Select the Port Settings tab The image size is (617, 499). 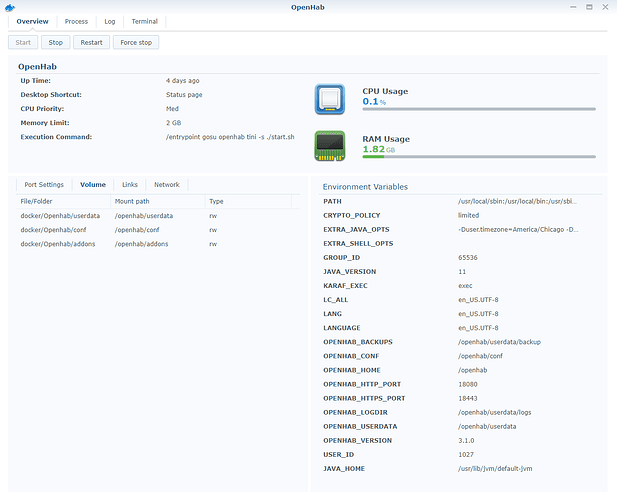tap(44, 185)
